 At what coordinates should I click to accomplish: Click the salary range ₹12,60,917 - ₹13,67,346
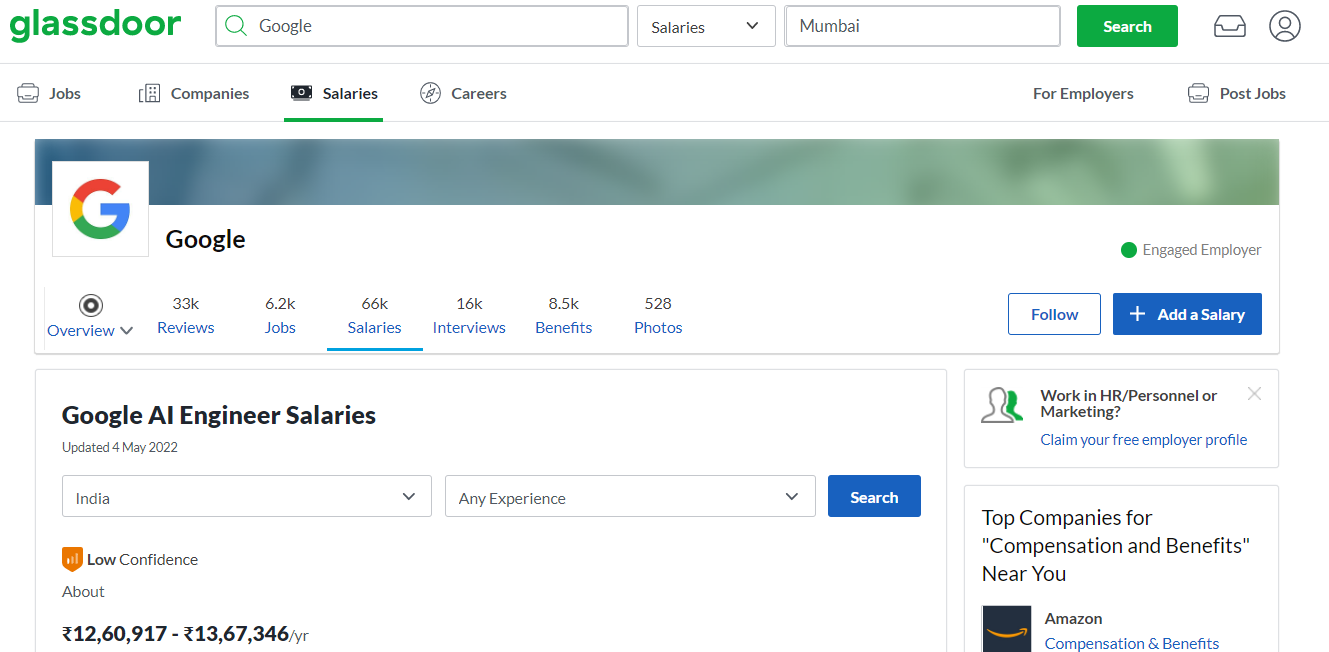[175, 634]
